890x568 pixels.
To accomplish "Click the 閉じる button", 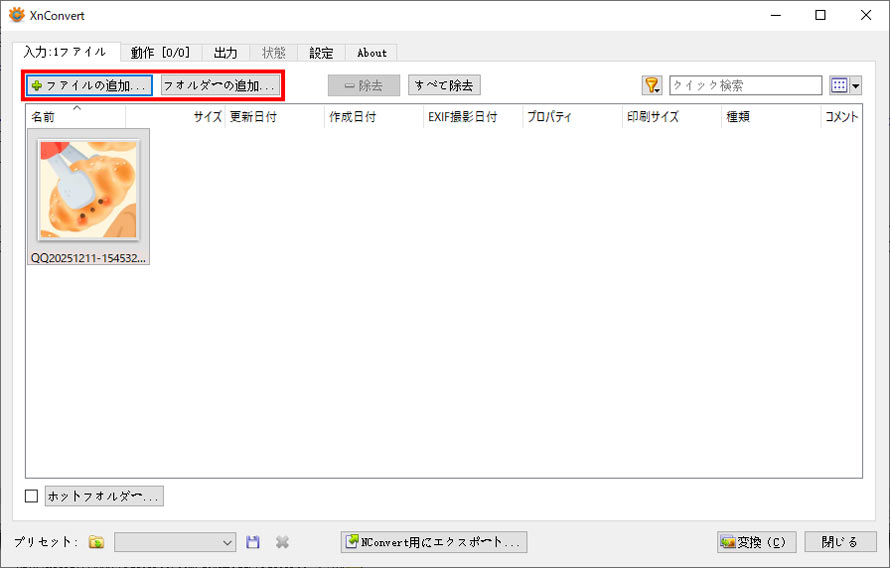I will 840,542.
